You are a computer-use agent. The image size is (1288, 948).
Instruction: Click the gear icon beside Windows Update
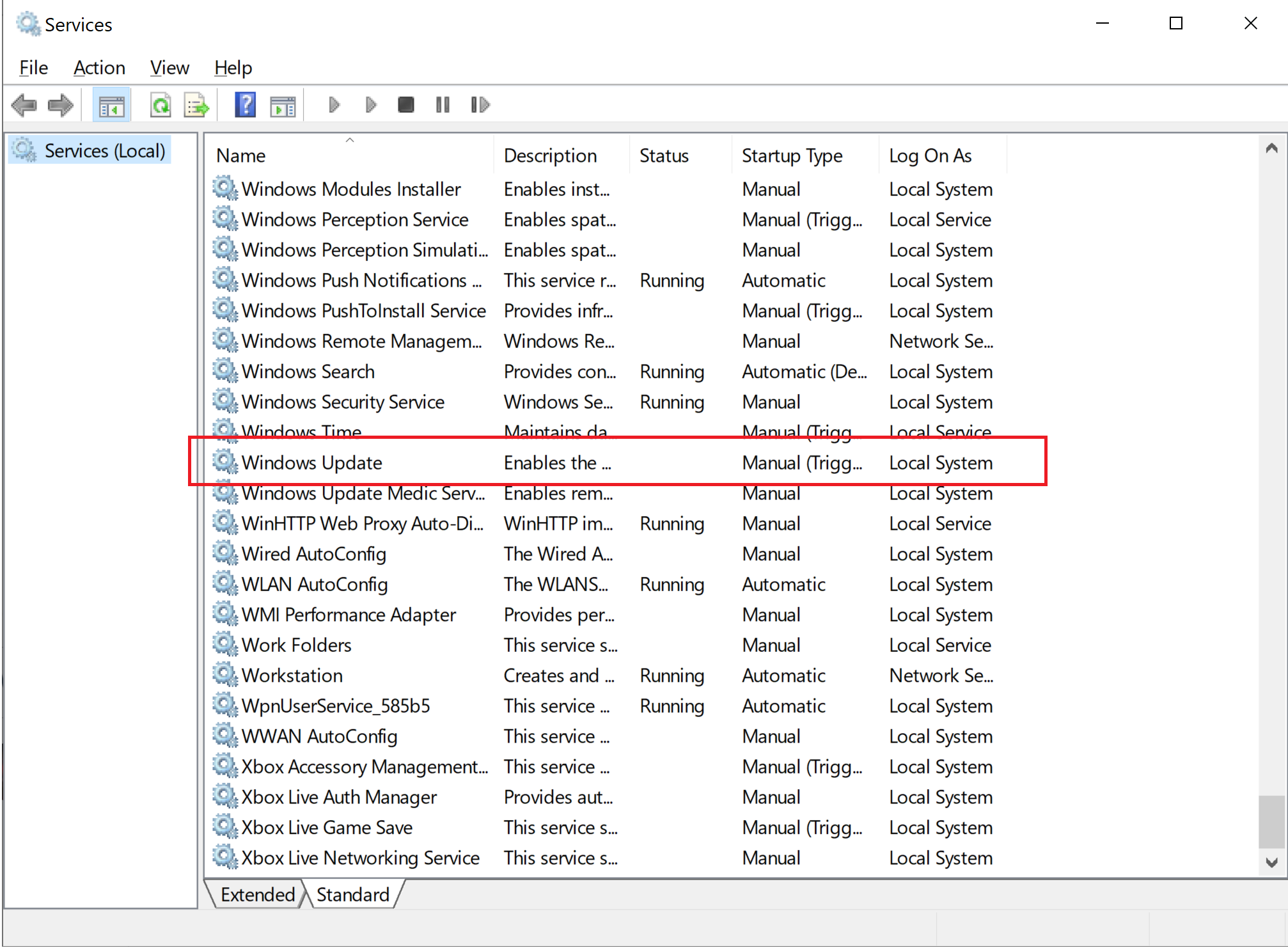(225, 462)
